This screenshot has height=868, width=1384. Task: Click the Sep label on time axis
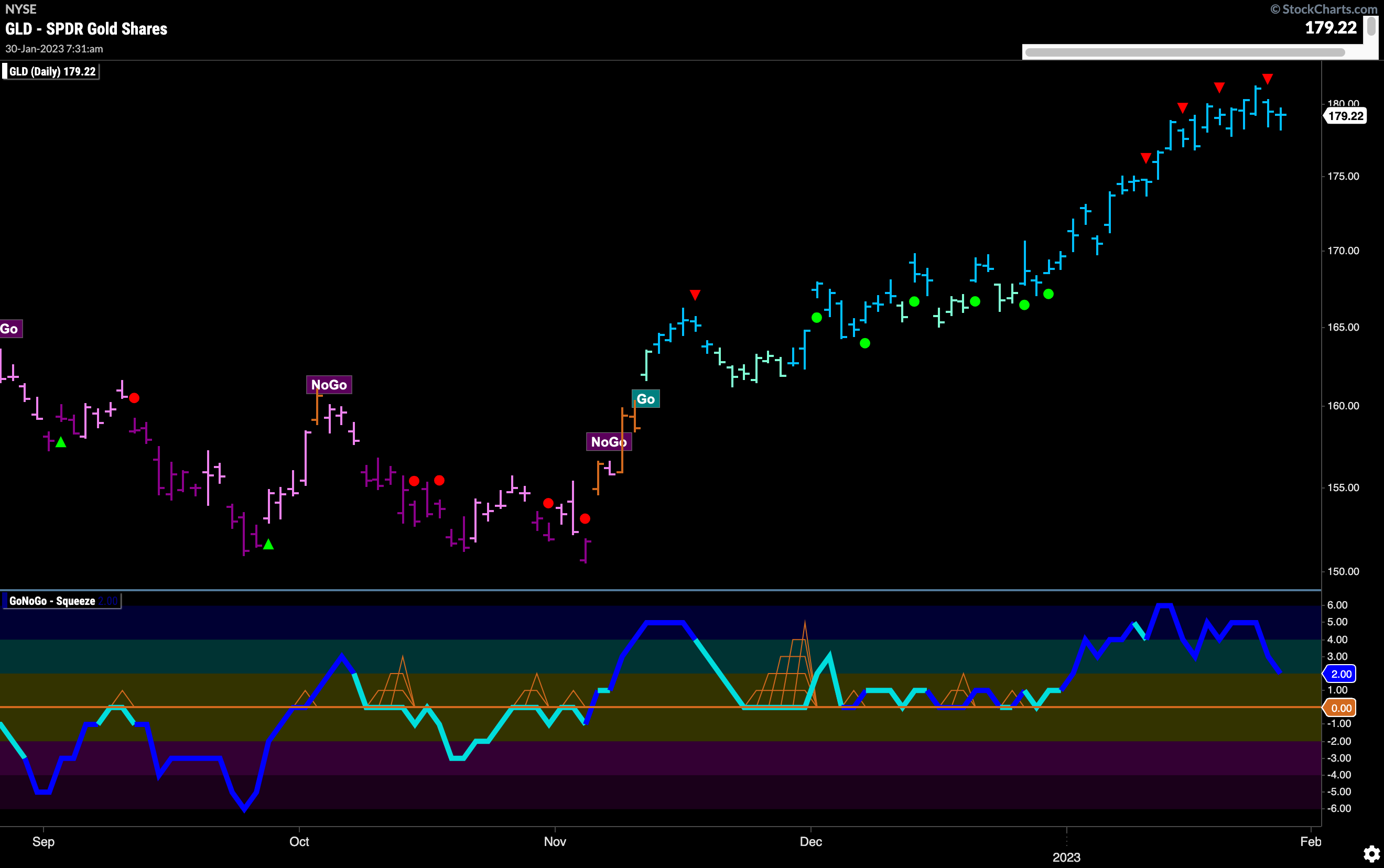tap(43, 842)
